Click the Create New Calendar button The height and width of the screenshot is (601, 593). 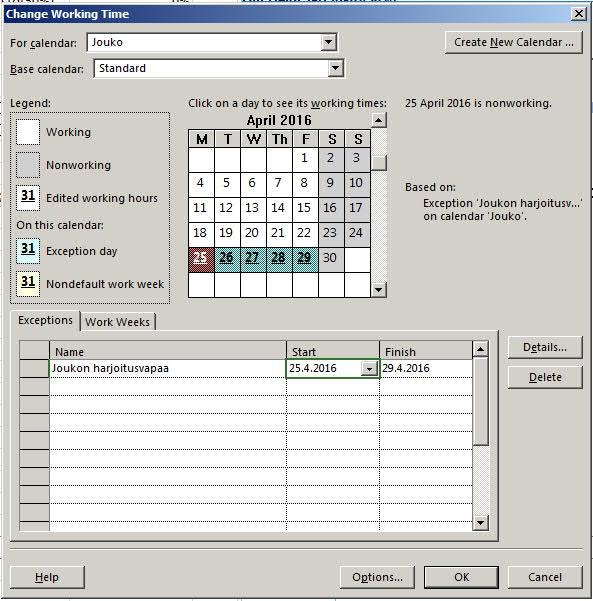[514, 42]
